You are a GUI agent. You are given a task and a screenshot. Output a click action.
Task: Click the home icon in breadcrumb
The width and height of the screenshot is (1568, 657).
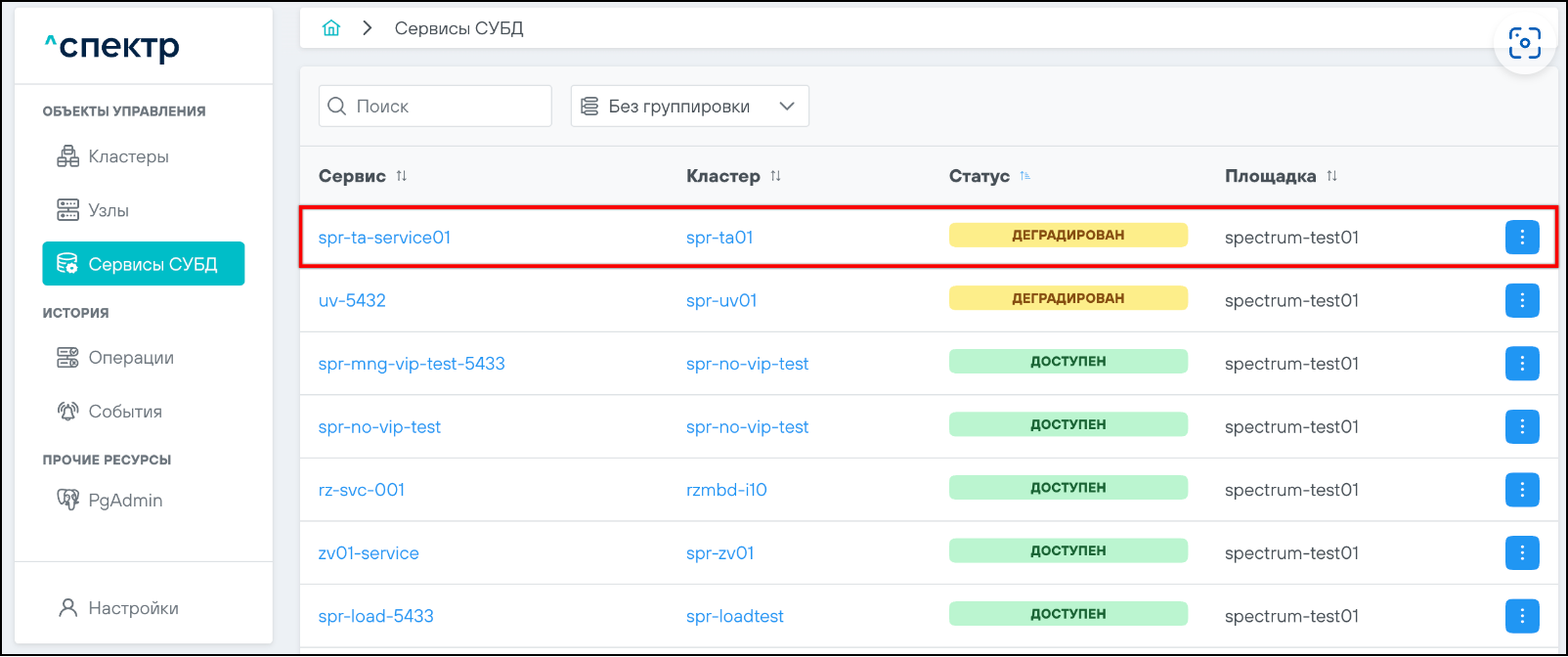331,28
